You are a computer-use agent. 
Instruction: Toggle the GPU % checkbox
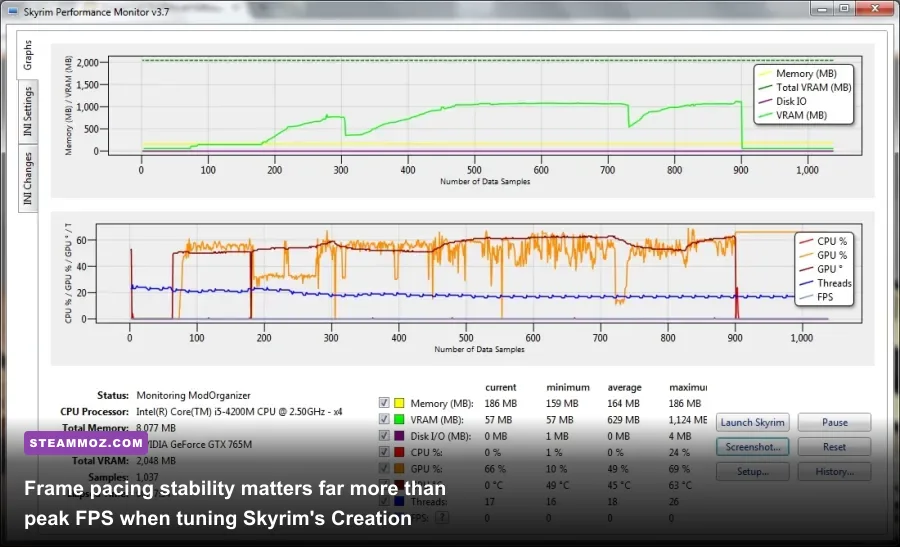[x=384, y=469]
